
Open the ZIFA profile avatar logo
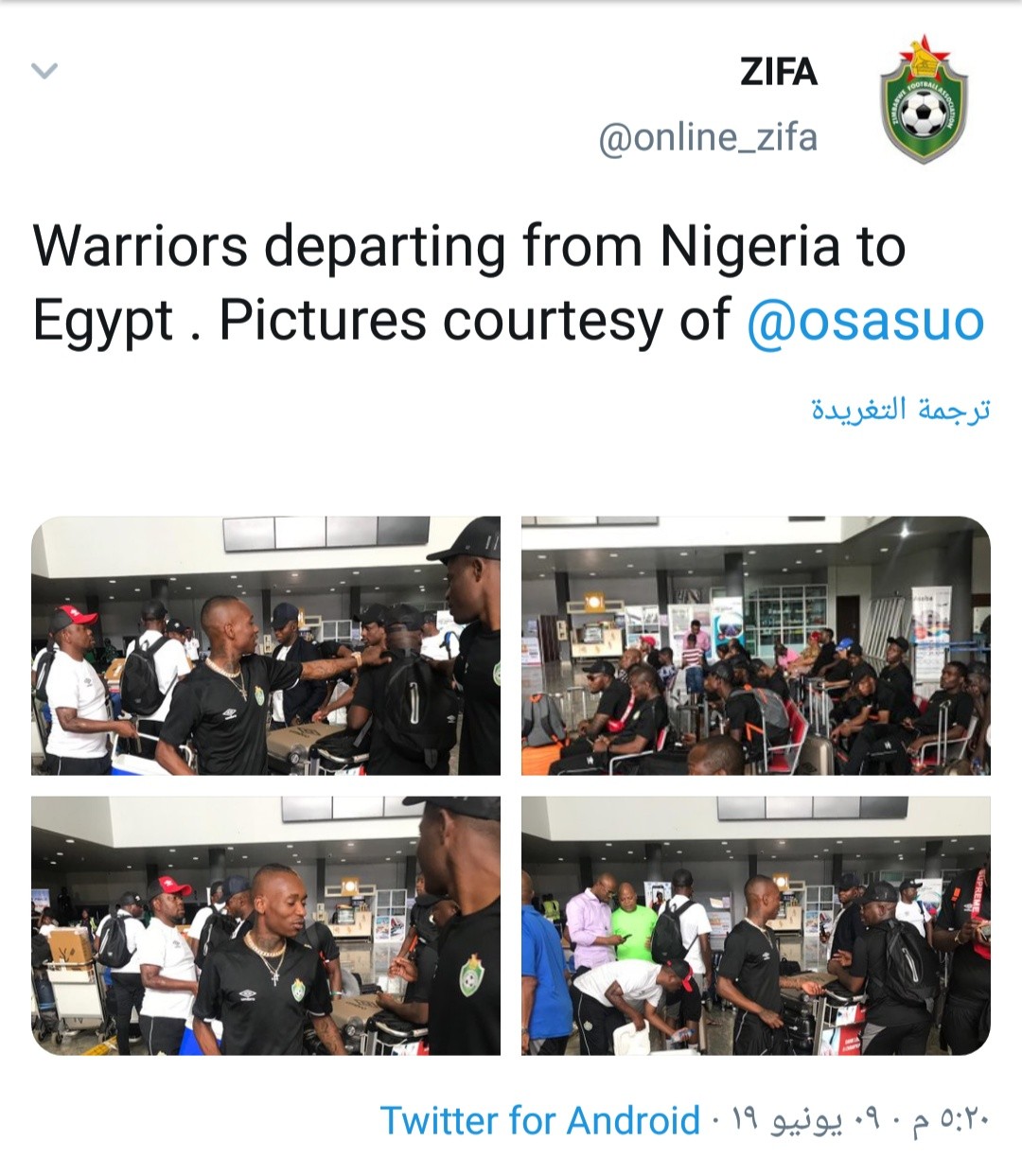tap(923, 101)
